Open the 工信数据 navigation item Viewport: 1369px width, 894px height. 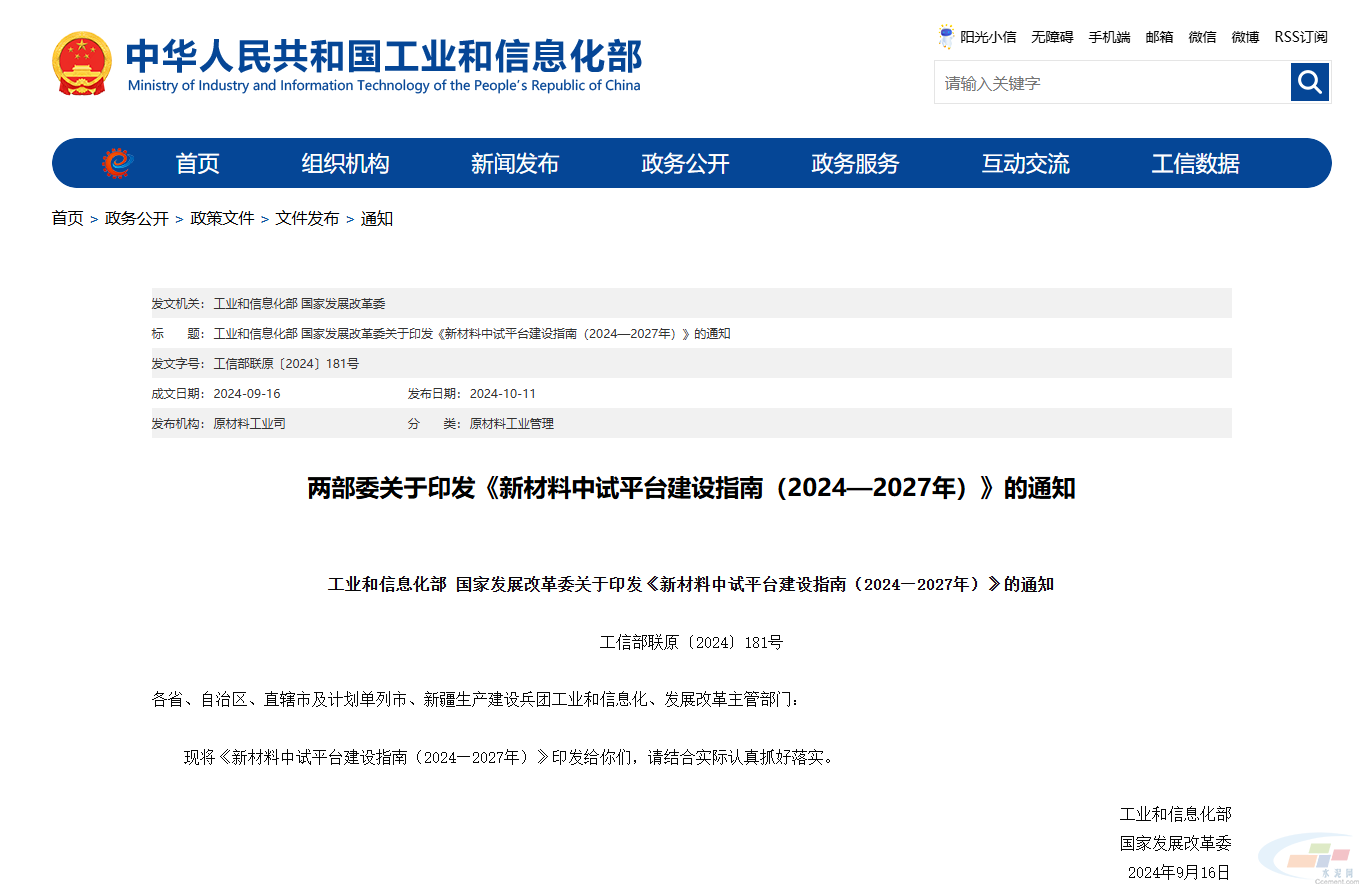1195,163
